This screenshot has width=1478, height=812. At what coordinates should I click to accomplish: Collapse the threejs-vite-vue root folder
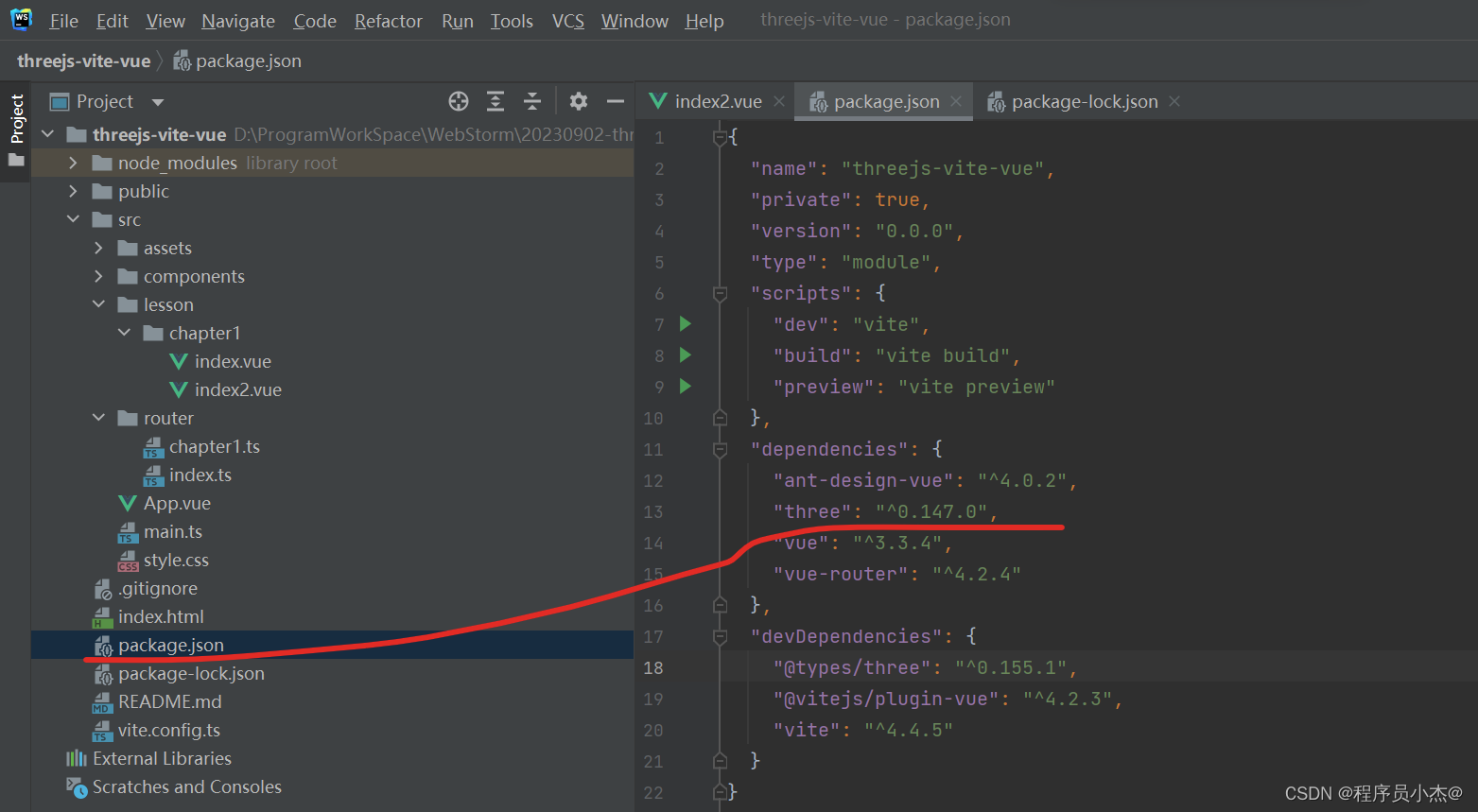tap(48, 134)
